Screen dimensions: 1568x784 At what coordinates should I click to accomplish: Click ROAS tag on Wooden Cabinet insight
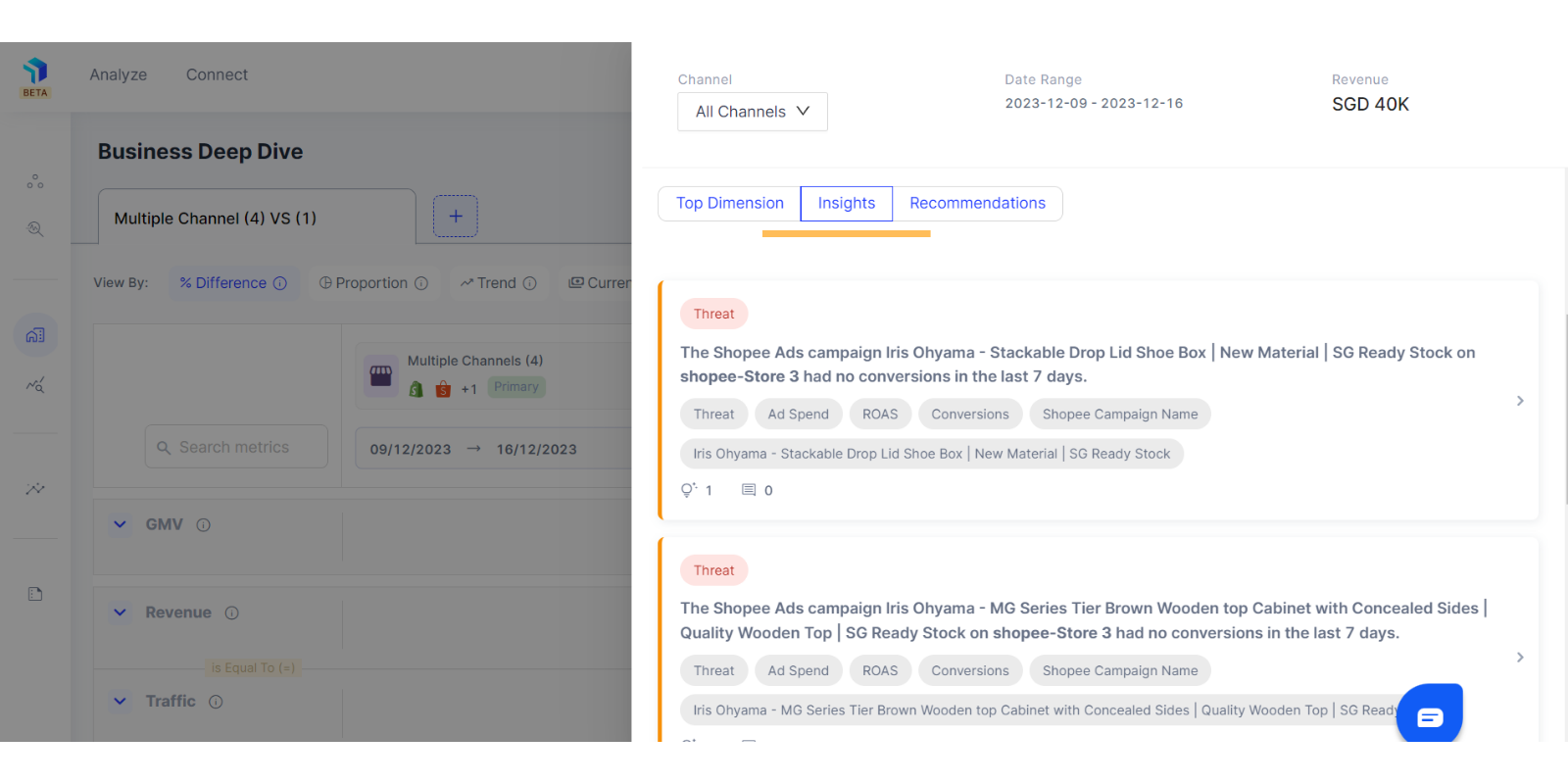point(880,670)
